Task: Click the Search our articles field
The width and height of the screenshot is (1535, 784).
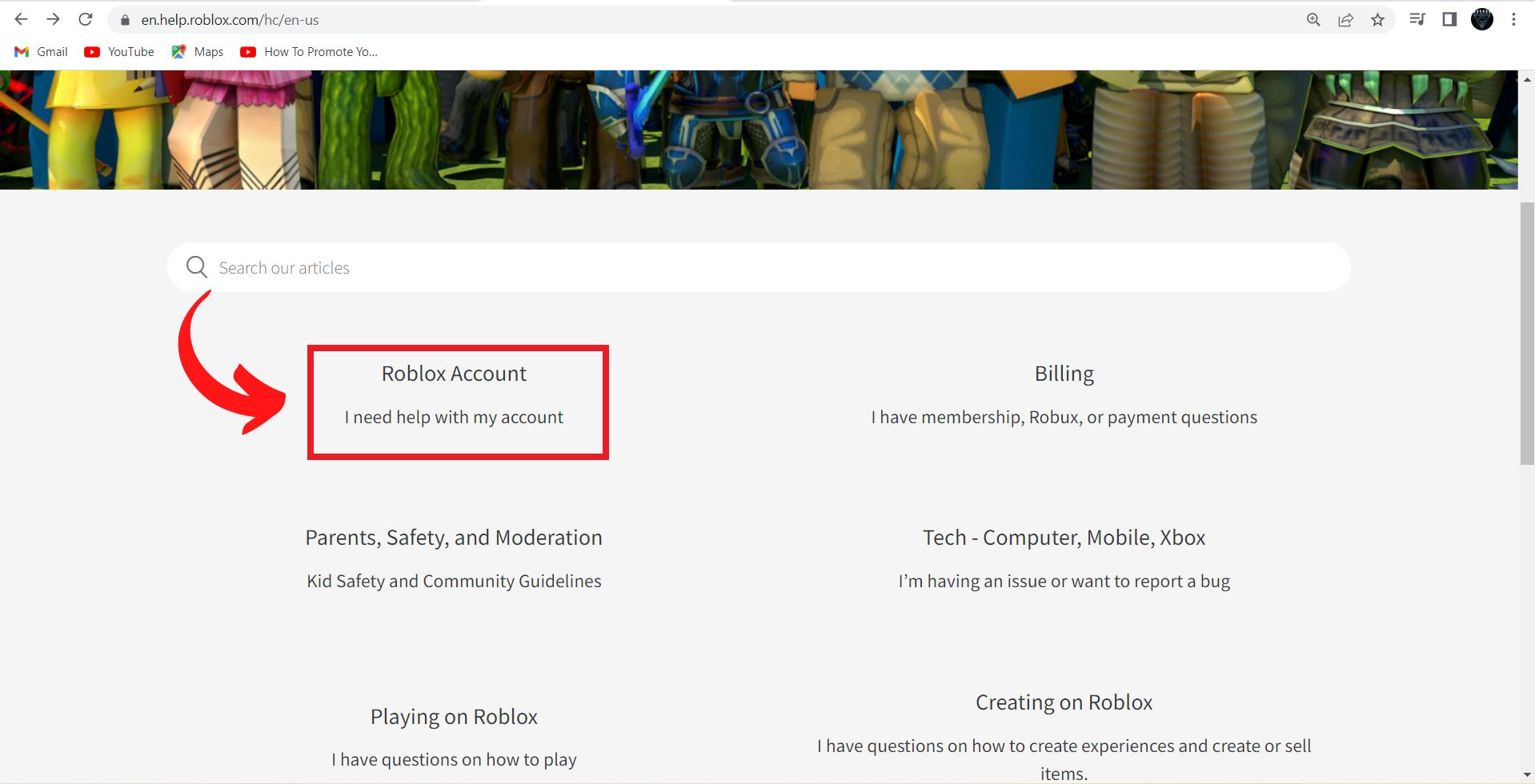Action: [x=759, y=267]
